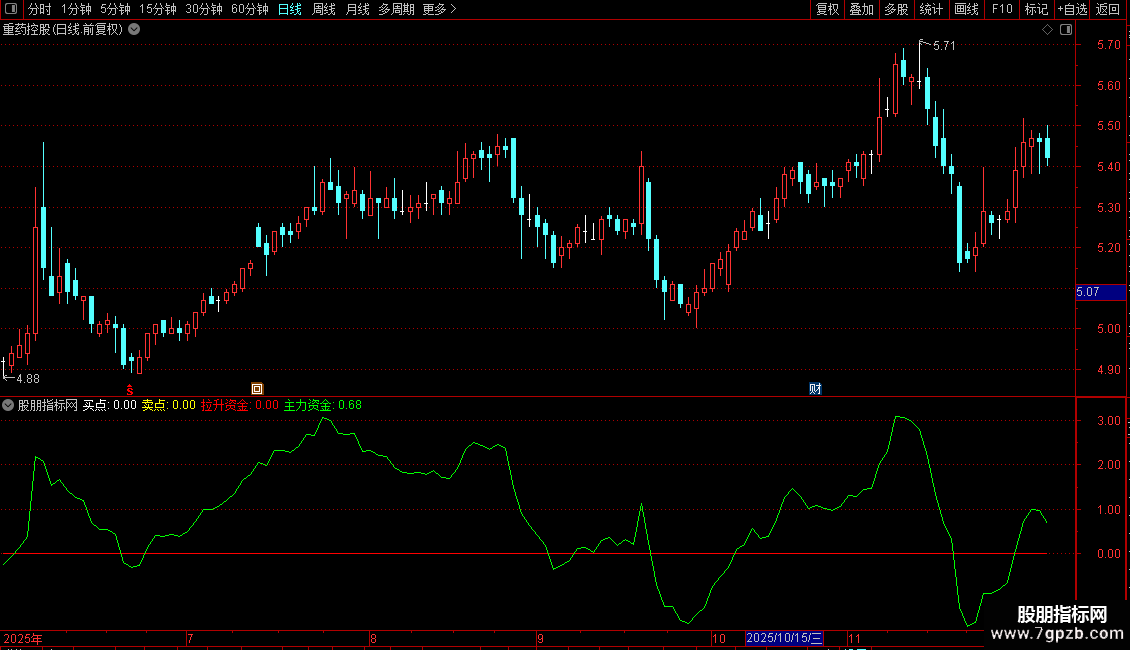The height and width of the screenshot is (650, 1130).
Task: Open the orange announcement marker icon
Action: tap(257, 389)
